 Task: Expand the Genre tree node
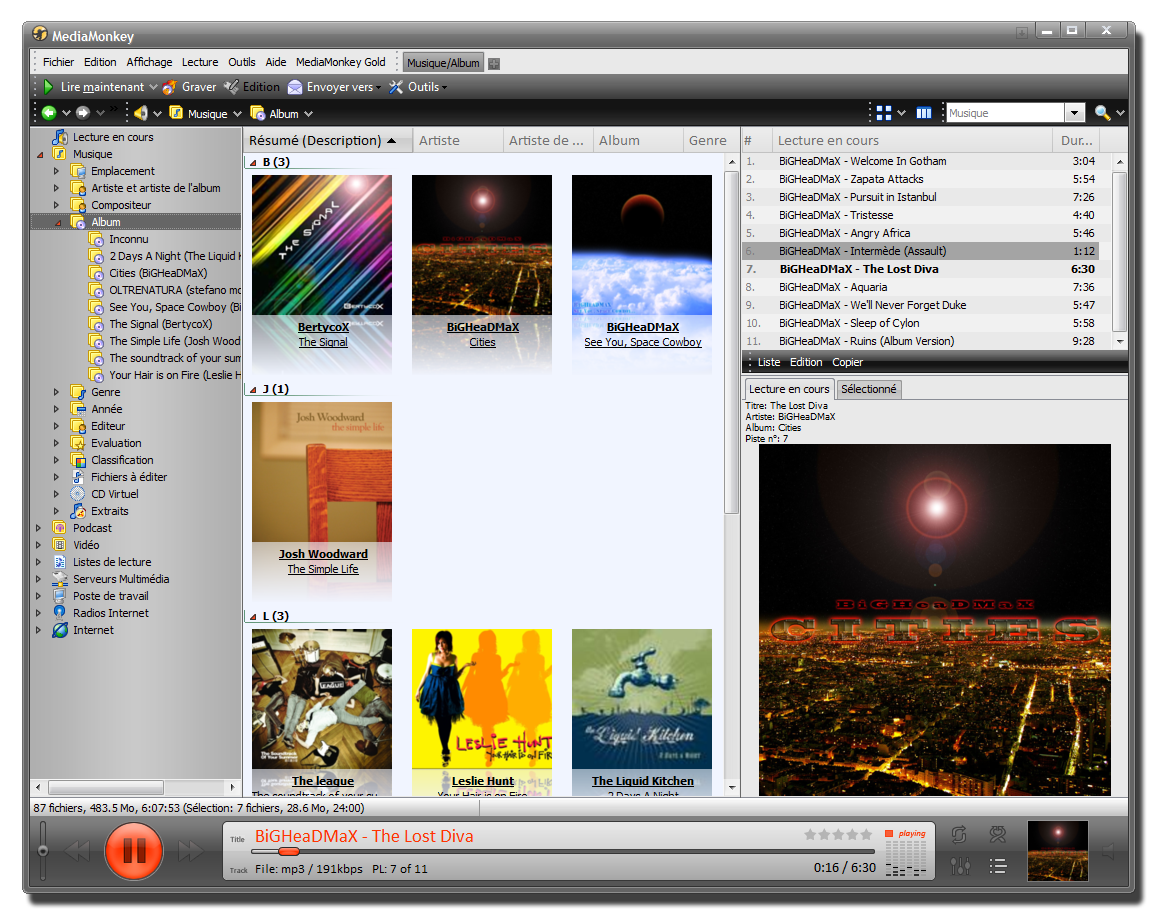pos(57,392)
